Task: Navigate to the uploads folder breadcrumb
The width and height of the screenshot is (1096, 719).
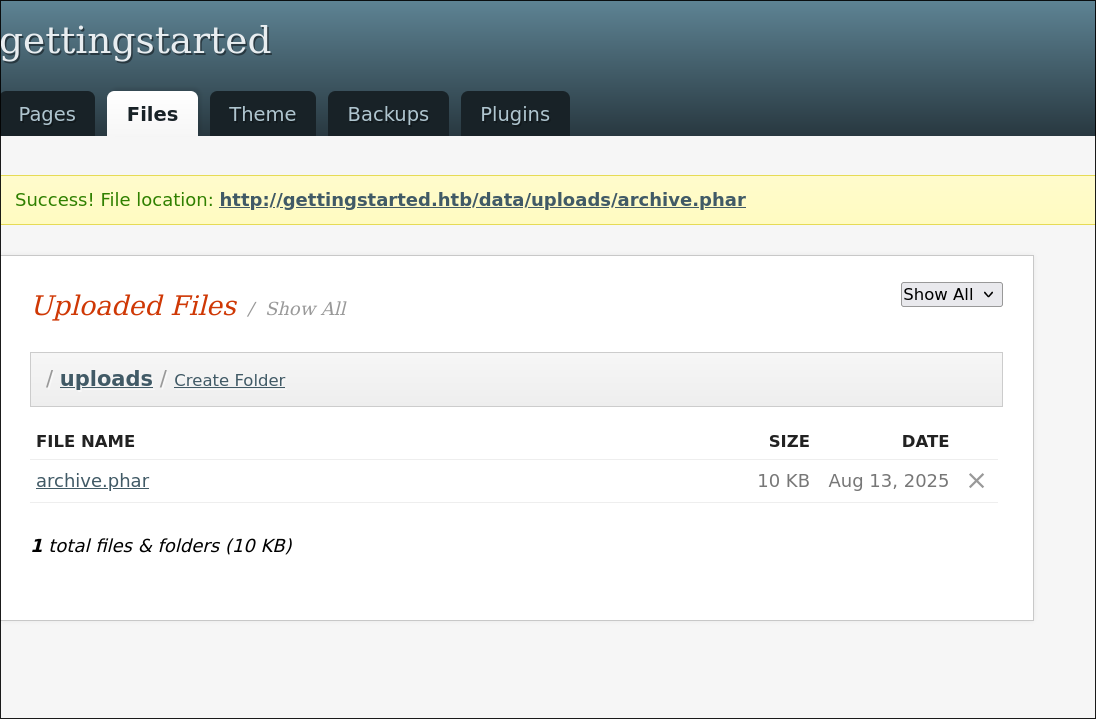Action: pyautogui.click(x=106, y=379)
